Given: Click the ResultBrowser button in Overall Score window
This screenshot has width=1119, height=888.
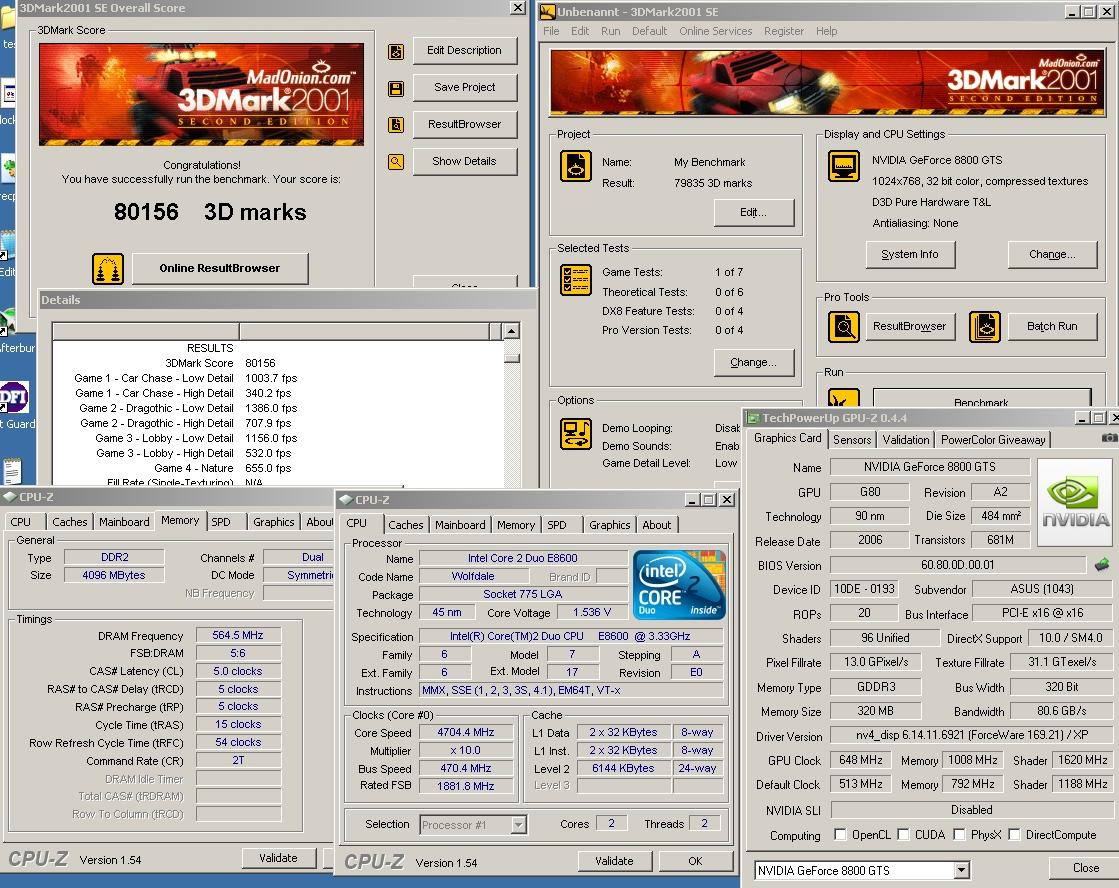Looking at the screenshot, I should click(465, 124).
